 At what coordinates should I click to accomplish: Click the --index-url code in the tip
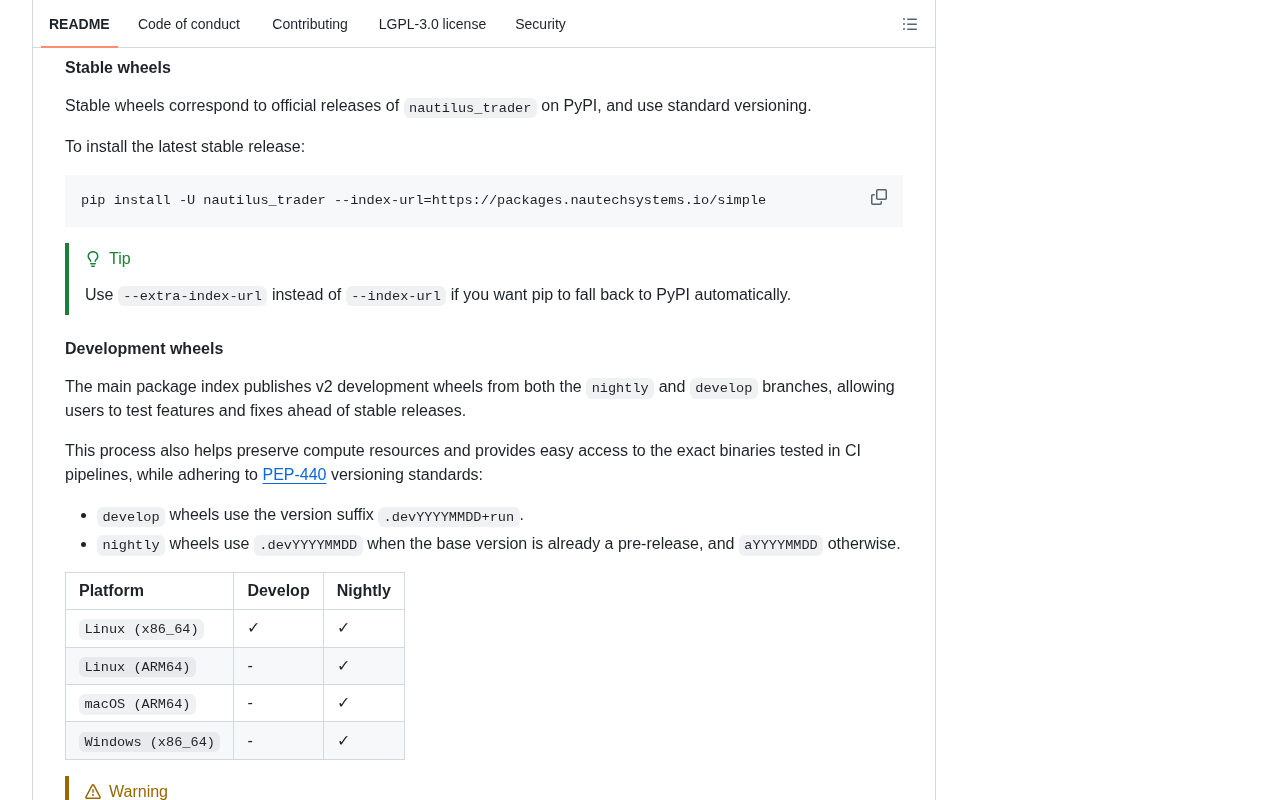396,296
